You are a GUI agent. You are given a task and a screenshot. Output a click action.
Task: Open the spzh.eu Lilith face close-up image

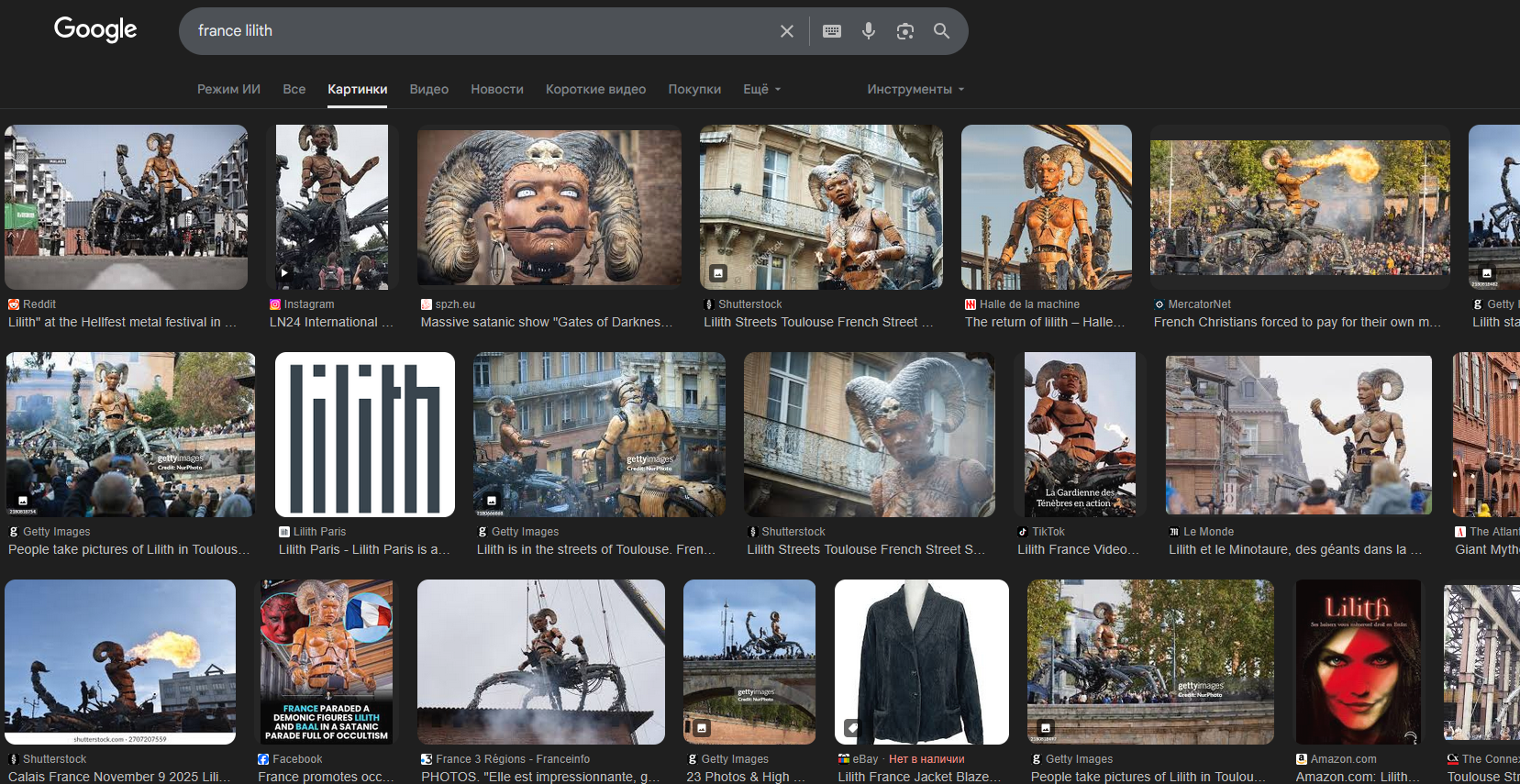tap(549, 207)
